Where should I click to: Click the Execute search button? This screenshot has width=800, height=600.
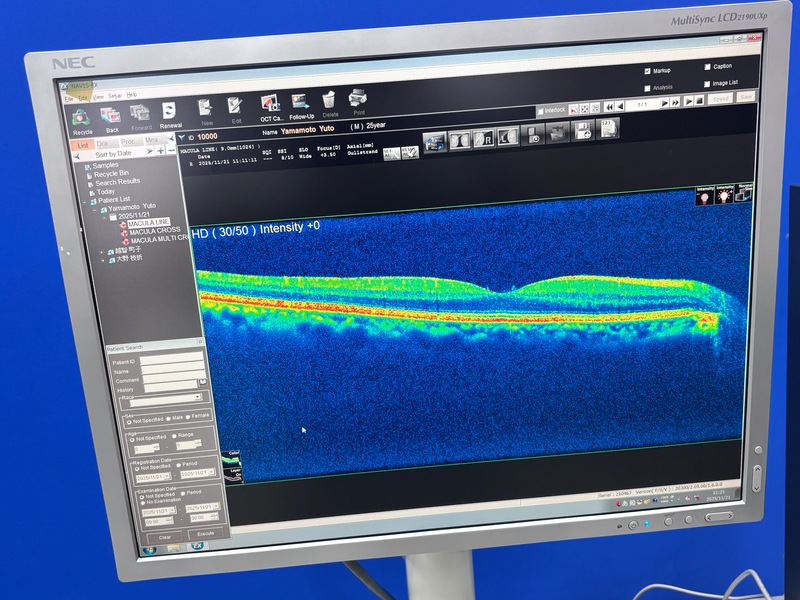point(204,535)
